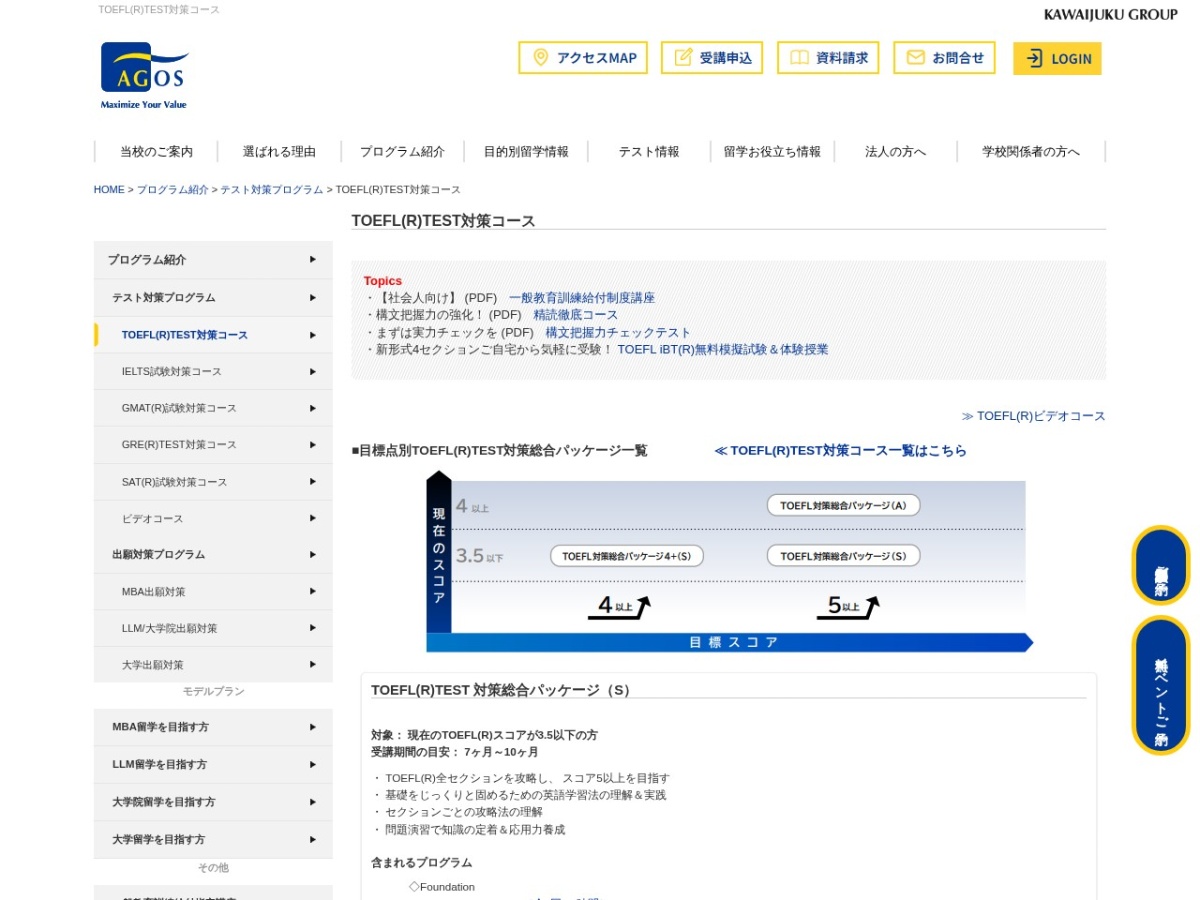Screen dimensions: 1200x900
Task: Go to the ≫ TOEFL(R)ビデオコース link
Action: pyautogui.click(x=1034, y=416)
